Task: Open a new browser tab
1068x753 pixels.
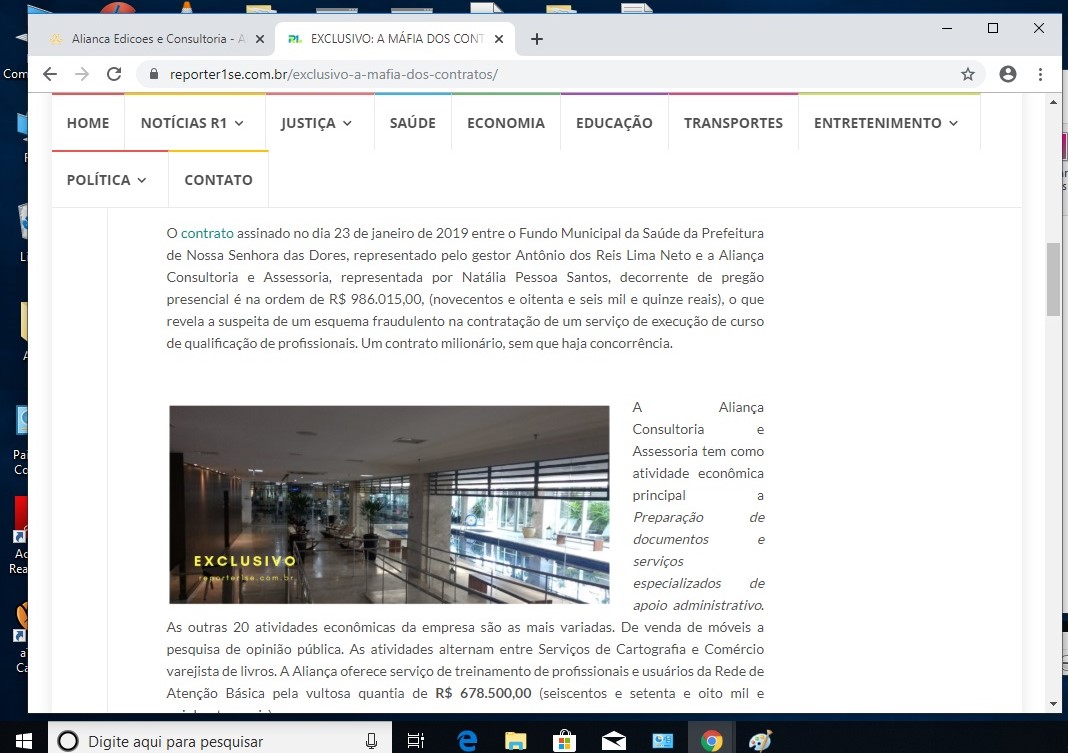Action: click(537, 39)
